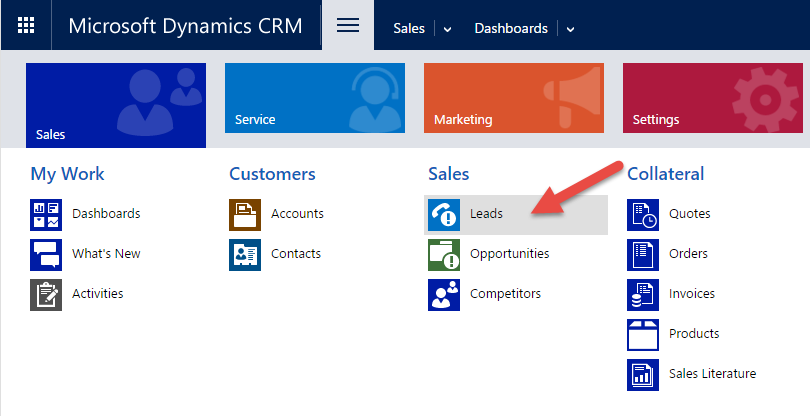Click the Dashboards icon under My Work
This screenshot has width=810, height=416.
click(x=46, y=214)
